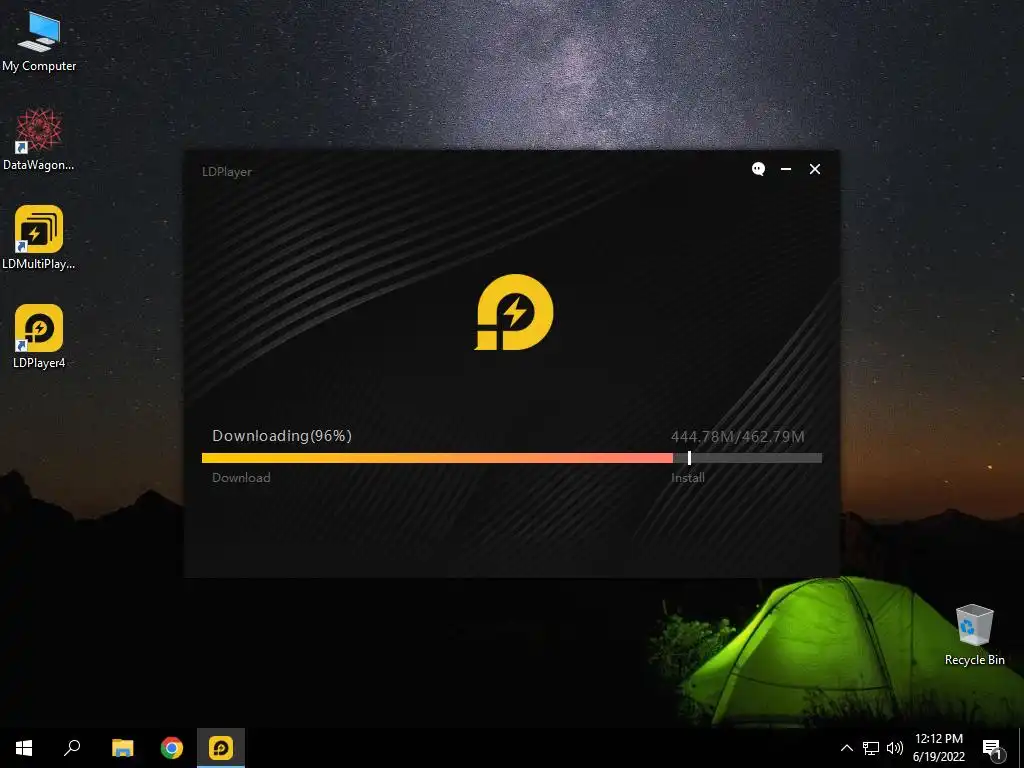Launch Google Chrome from the taskbar

pos(172,748)
